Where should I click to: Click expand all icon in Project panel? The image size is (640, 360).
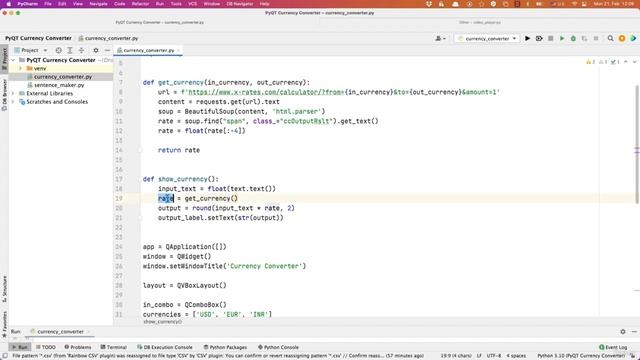70,50
